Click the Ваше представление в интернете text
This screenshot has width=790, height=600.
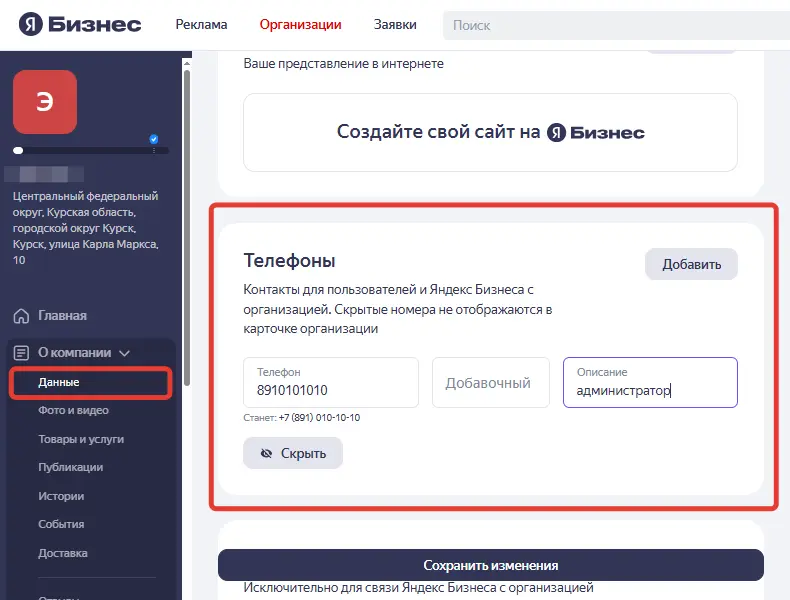(344, 63)
